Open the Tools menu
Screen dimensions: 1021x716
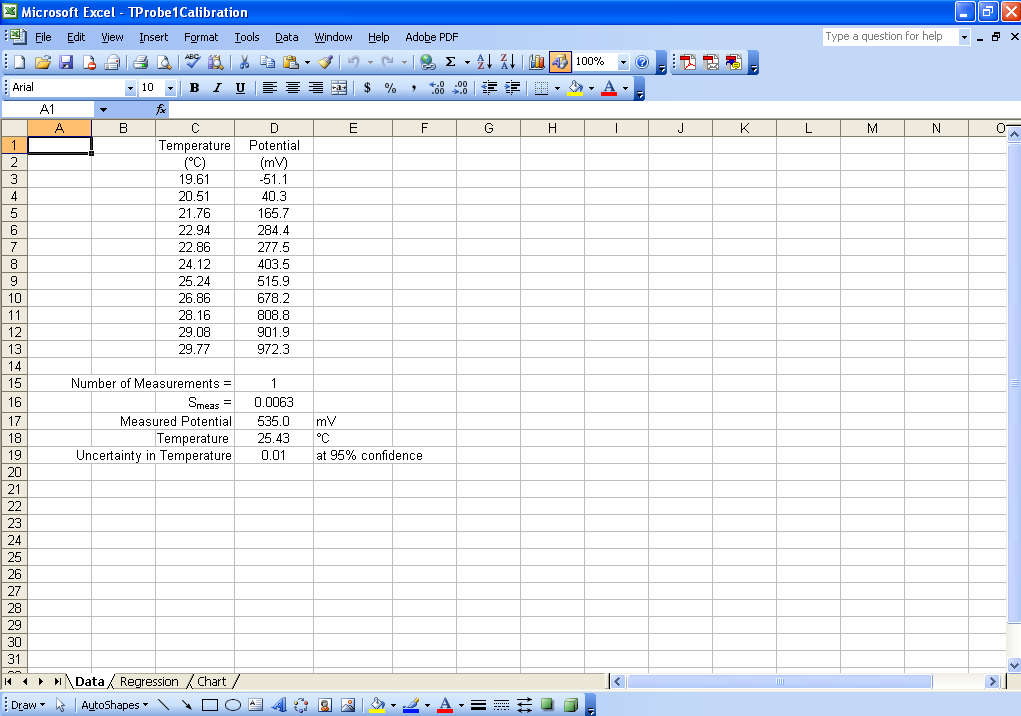(x=247, y=37)
